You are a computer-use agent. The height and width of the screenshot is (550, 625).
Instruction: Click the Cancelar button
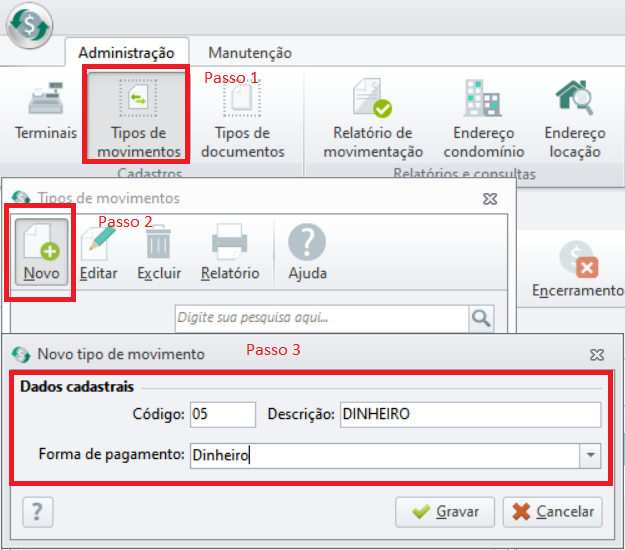[x=552, y=512]
